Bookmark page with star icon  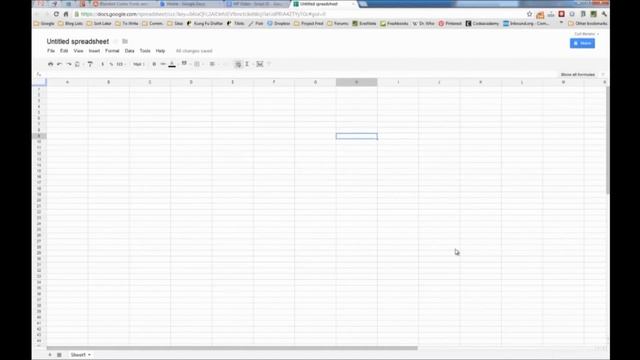[529, 14]
